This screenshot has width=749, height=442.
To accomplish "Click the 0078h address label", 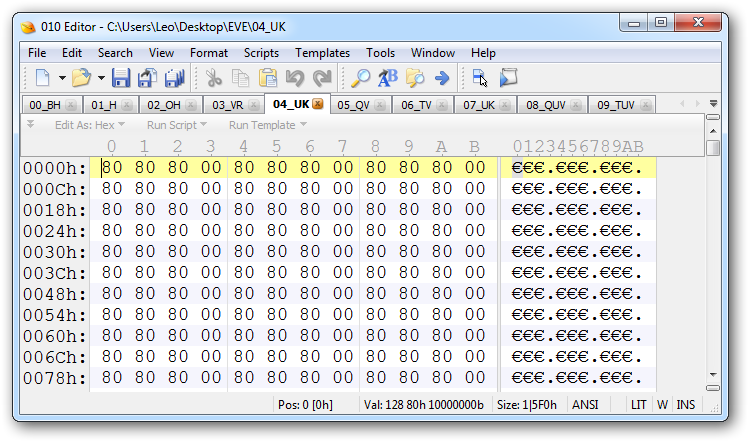I will pos(54,378).
